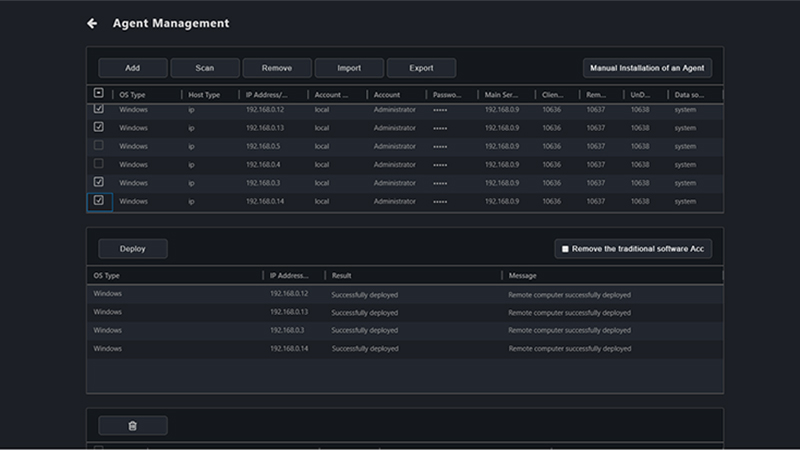Open Manual Installation of an Agent
Screen dimensions: 800x450
[647, 68]
